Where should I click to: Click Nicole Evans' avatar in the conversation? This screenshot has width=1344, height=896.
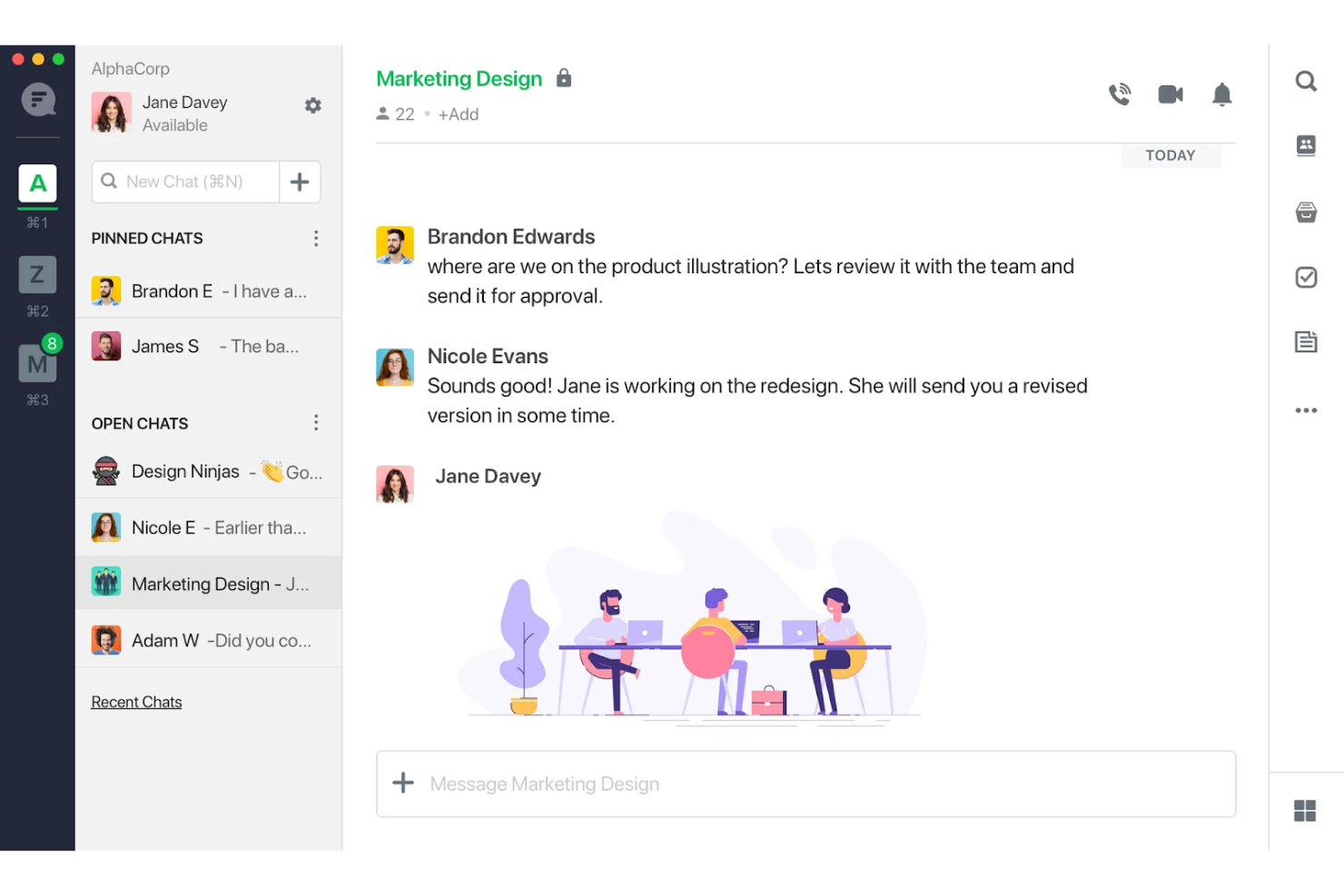[x=395, y=367]
